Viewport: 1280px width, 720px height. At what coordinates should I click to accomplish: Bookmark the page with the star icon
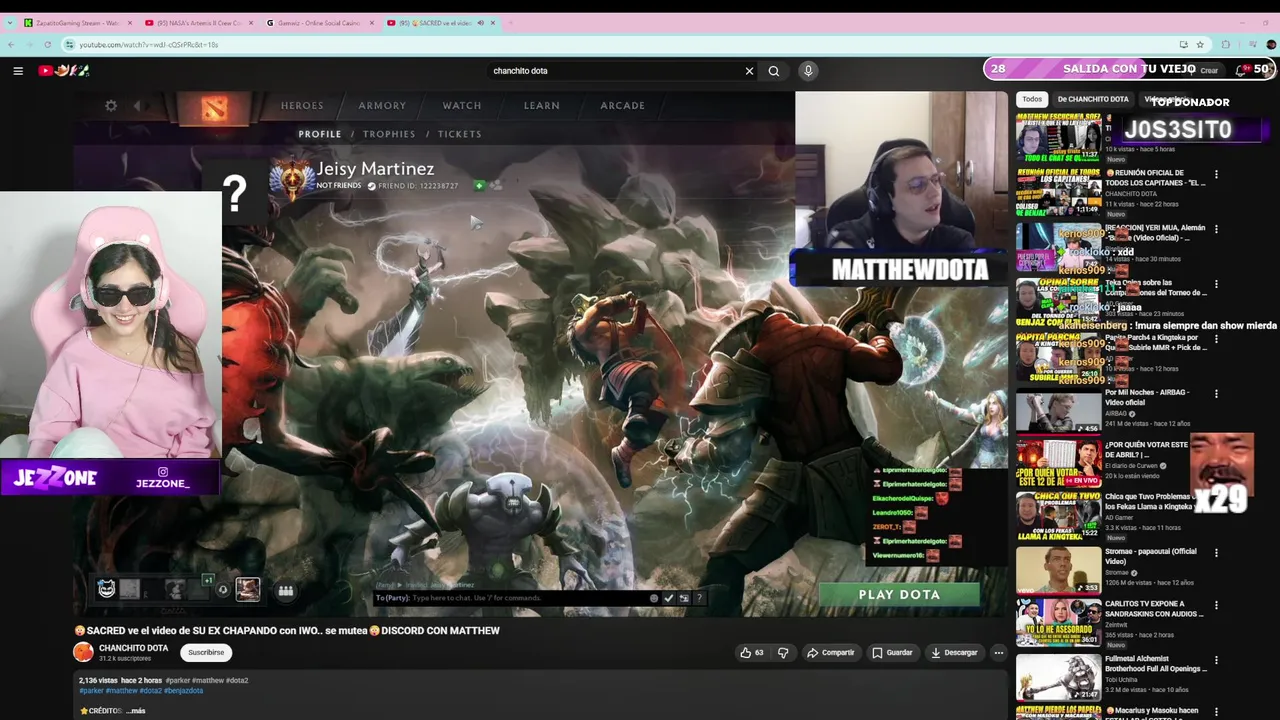point(1200,44)
